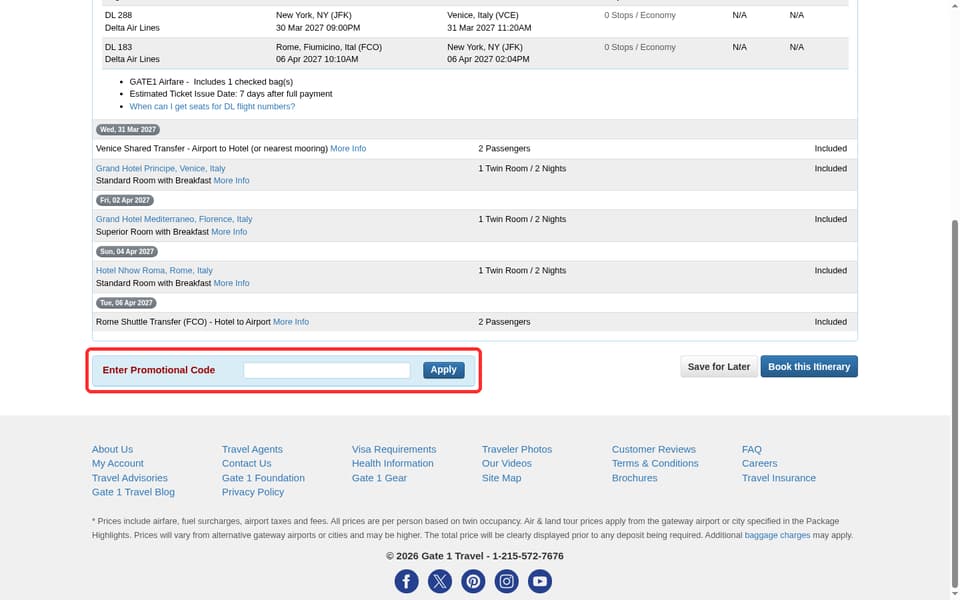The image size is (960, 600).
Task: Select 'Rome, Fiumicino, Ital (FCO)' departure text
Action: [x=329, y=47]
